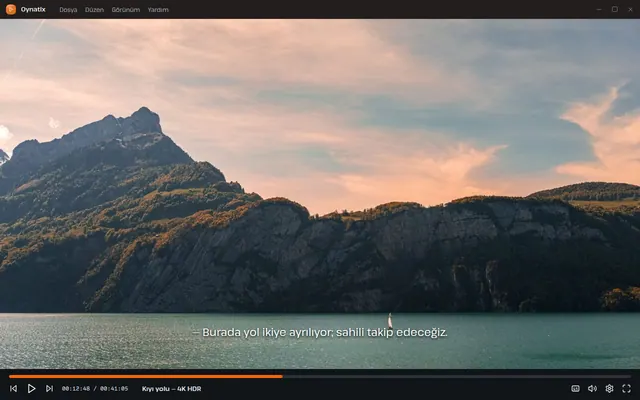Open the Düzen menu
The image size is (640, 400).
(x=94, y=10)
